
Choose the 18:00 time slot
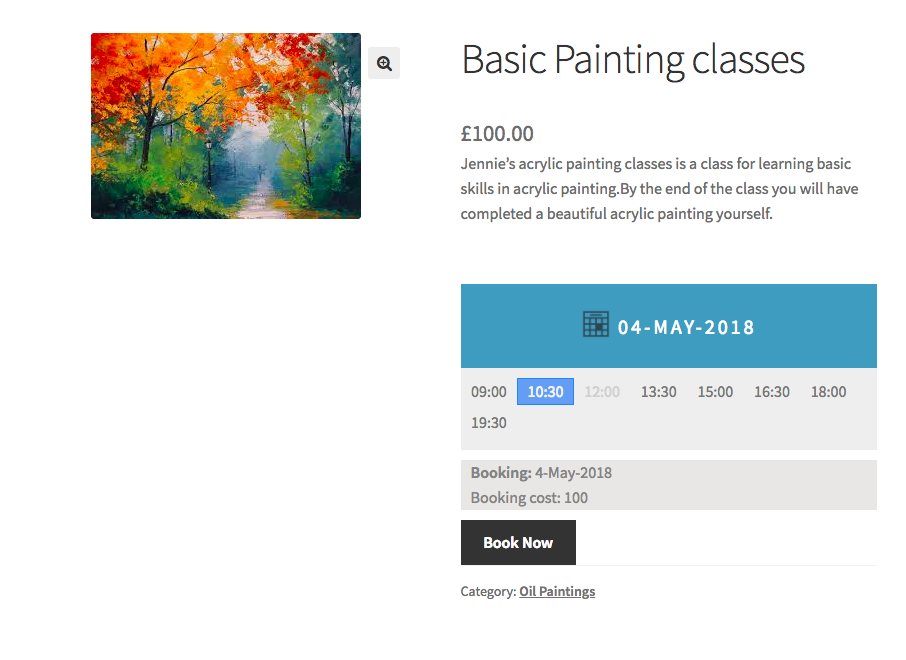pyautogui.click(x=828, y=392)
